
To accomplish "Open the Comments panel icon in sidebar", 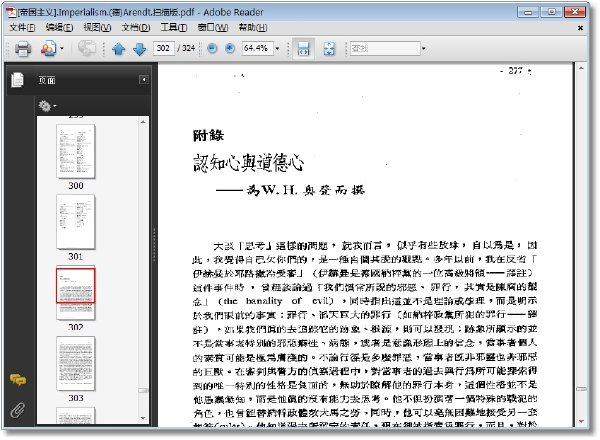I will pyautogui.click(x=18, y=380).
